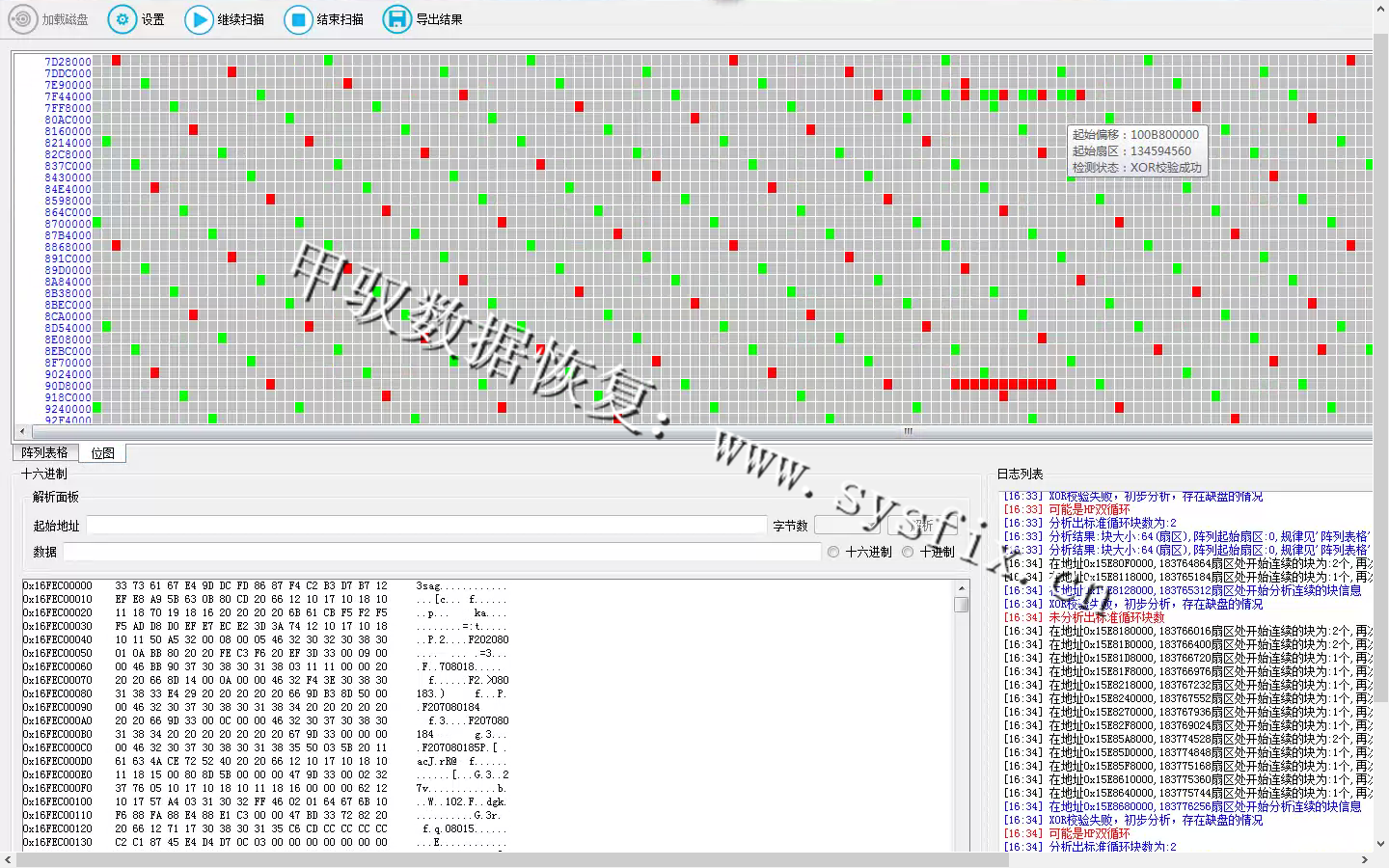
Task: Click the 导出结果 export results save icon
Action: coord(396,19)
